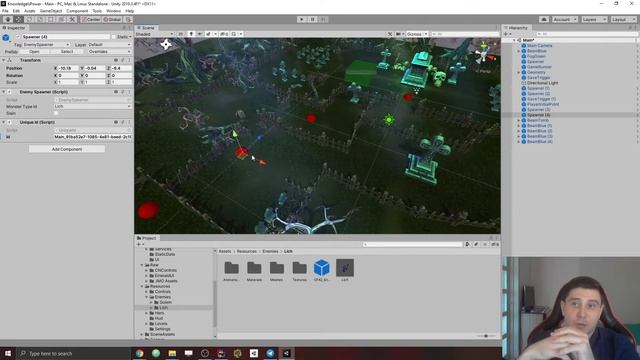640x360 pixels.
Task: Click the orientation gizmo in Scene view
Action: coord(484,54)
